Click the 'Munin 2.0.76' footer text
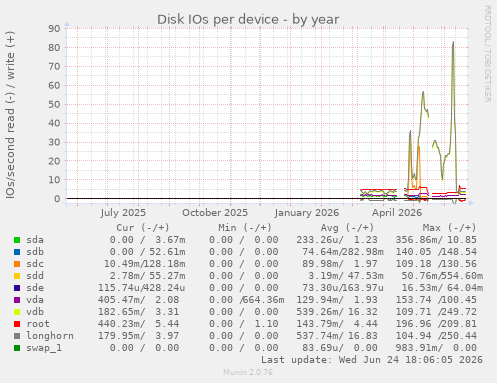Screen dimensions: 497x383 coord(248,372)
